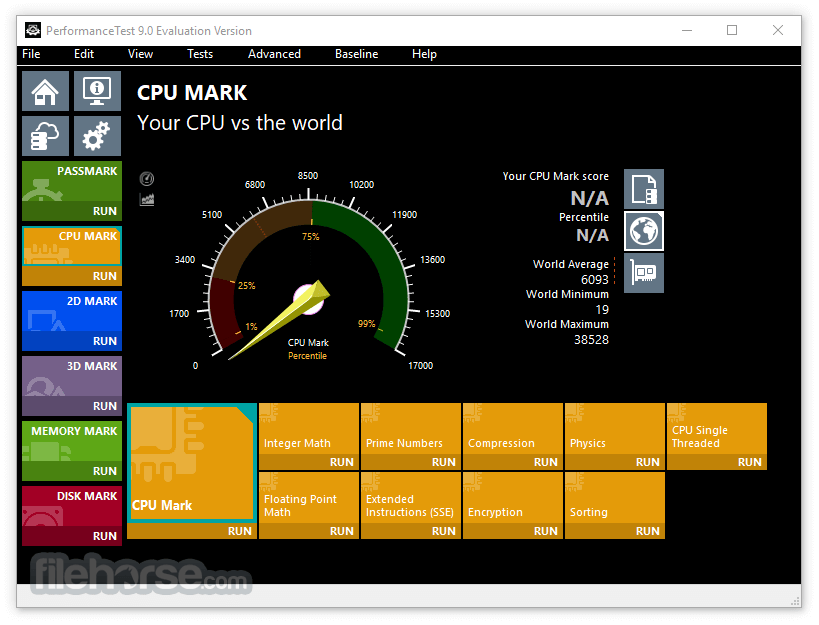The height and width of the screenshot is (625, 819).
Task: Open the cloud baseline manager icon
Action: 45,136
